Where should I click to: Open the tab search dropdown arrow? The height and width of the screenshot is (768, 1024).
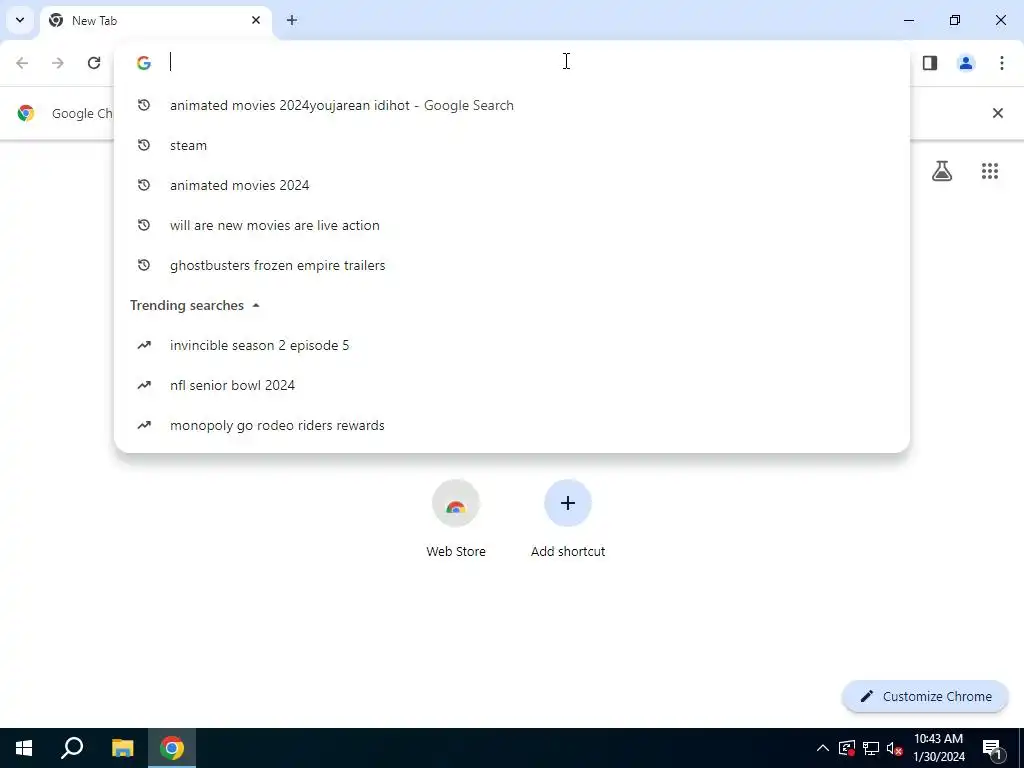(x=20, y=20)
